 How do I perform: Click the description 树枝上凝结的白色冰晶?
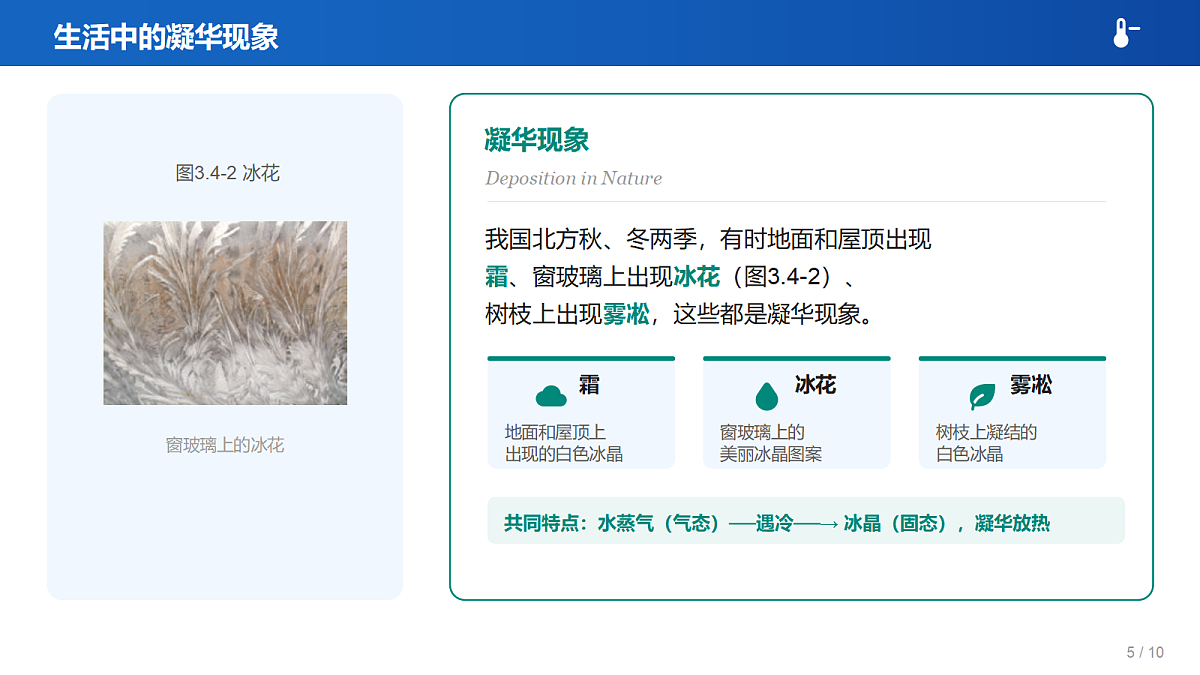(986, 443)
